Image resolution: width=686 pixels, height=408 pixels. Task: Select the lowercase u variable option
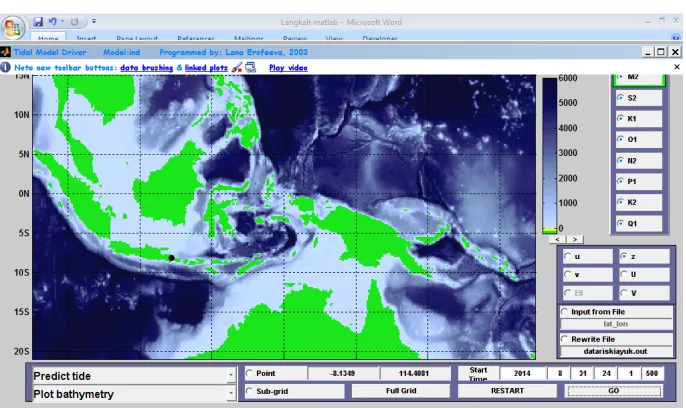(567, 256)
